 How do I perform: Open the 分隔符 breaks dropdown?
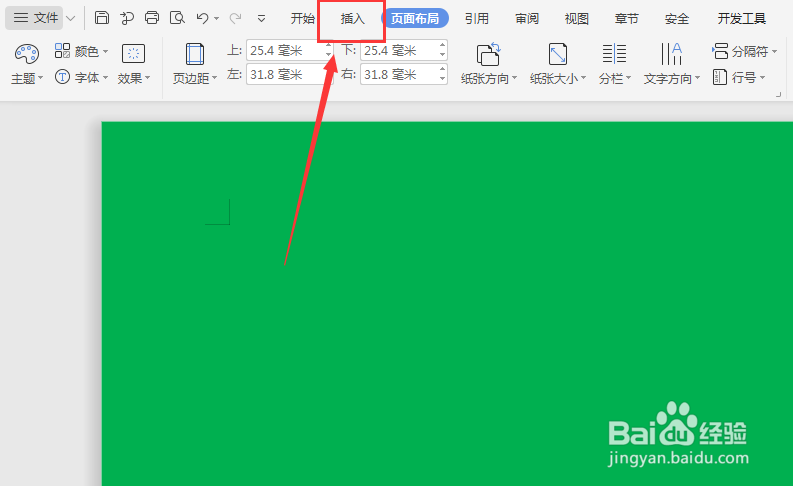744,51
